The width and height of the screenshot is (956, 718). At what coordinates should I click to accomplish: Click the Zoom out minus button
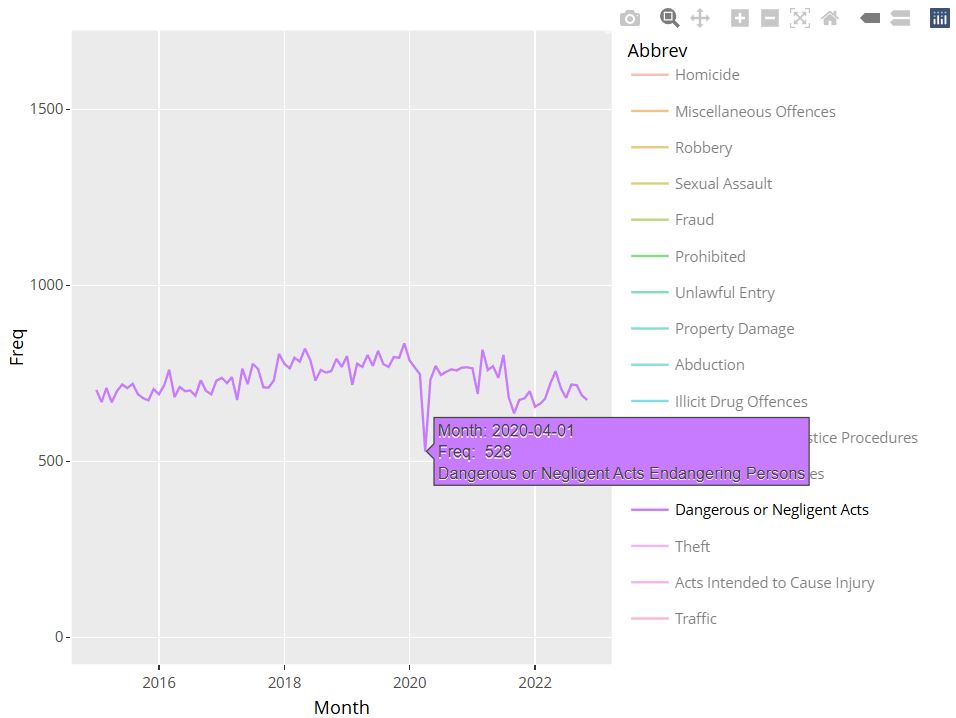coord(769,18)
